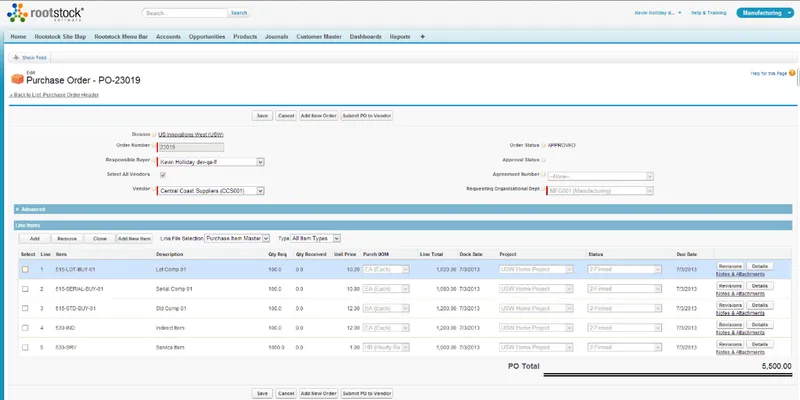Expand the Advanced section
Viewport: 800px width, 400px height.
18,209
